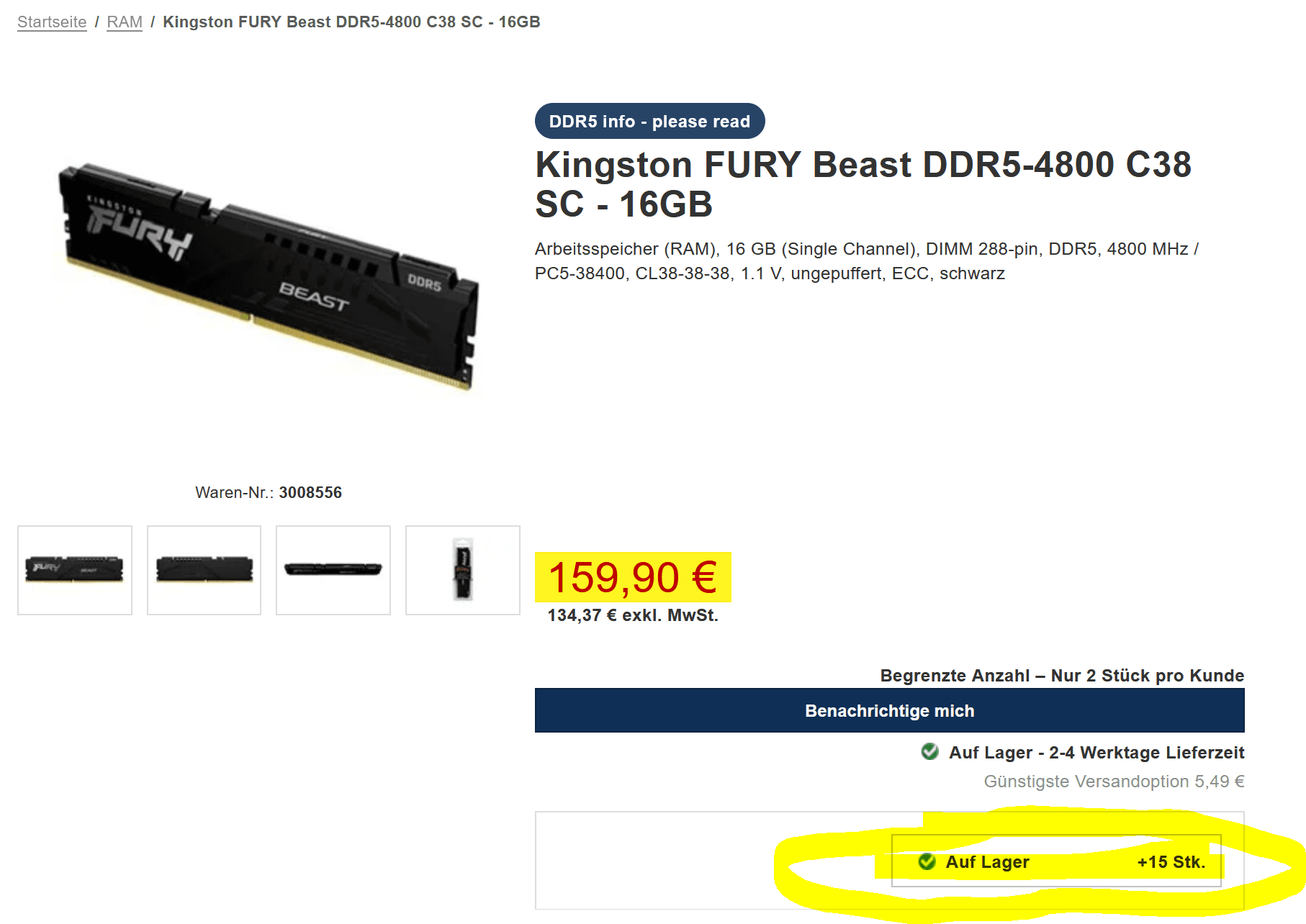The width and height of the screenshot is (1306, 924).
Task: Click the Auf Lager 2-4 Werktage Lieferzeit text
Action: [x=1096, y=753]
